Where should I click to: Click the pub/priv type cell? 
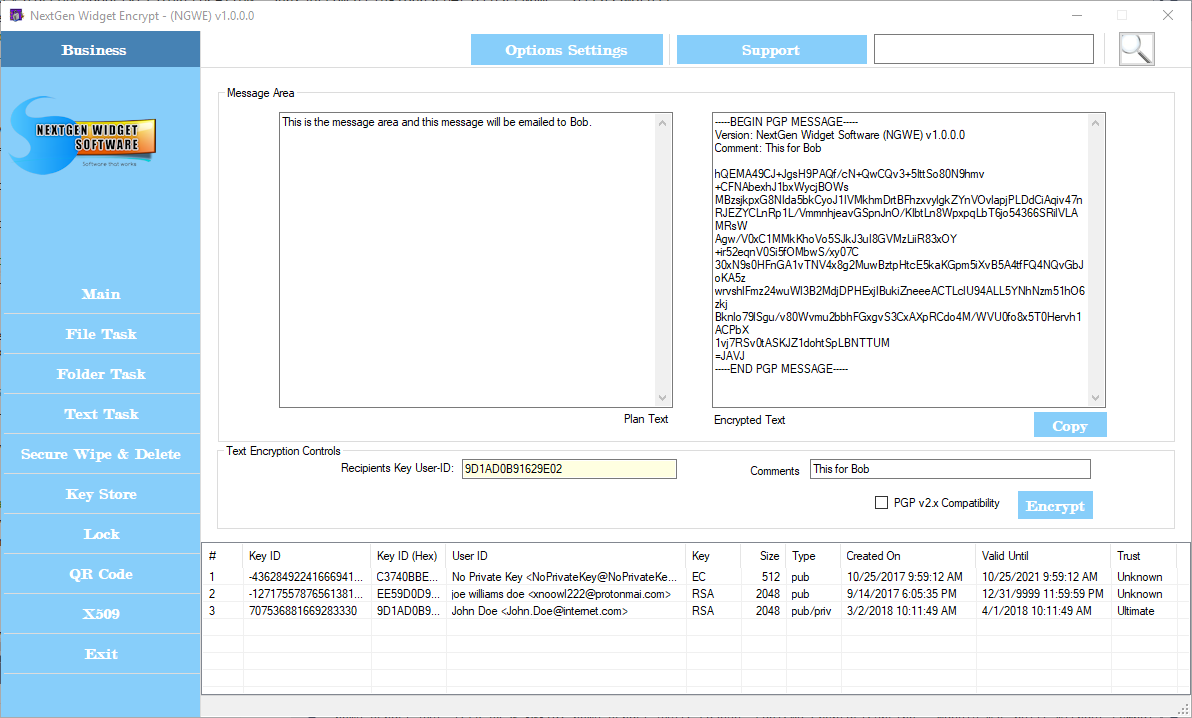(811, 611)
